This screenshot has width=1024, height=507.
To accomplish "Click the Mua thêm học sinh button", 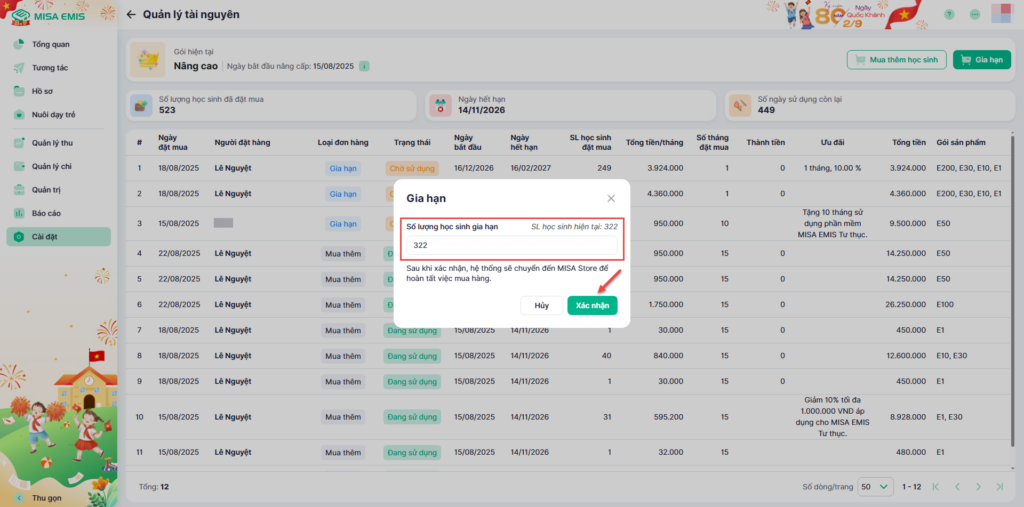I will tap(897, 60).
